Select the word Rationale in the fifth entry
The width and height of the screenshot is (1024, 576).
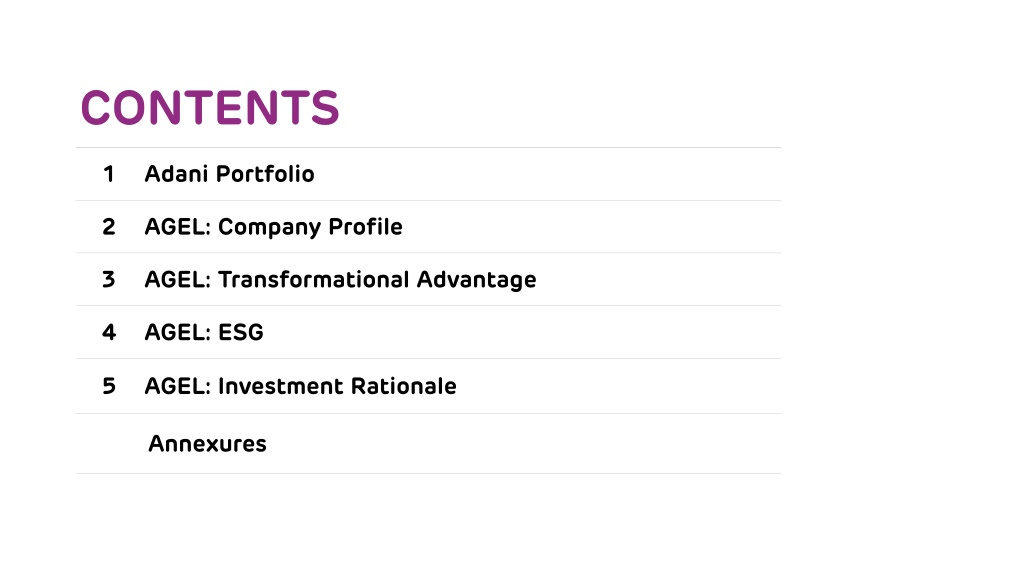404,386
